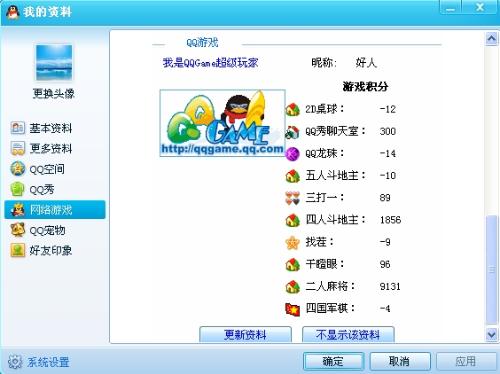This screenshot has height=374, width=500.
Task: Select 网络游戏 sidebar entry
Action: click(55, 210)
